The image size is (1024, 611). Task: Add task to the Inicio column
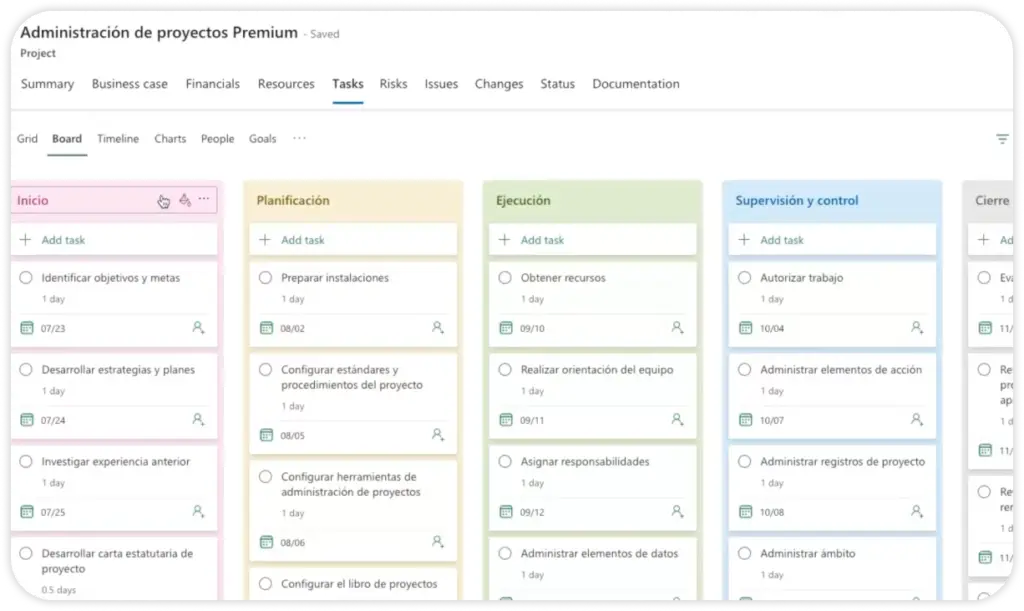[x=114, y=240]
